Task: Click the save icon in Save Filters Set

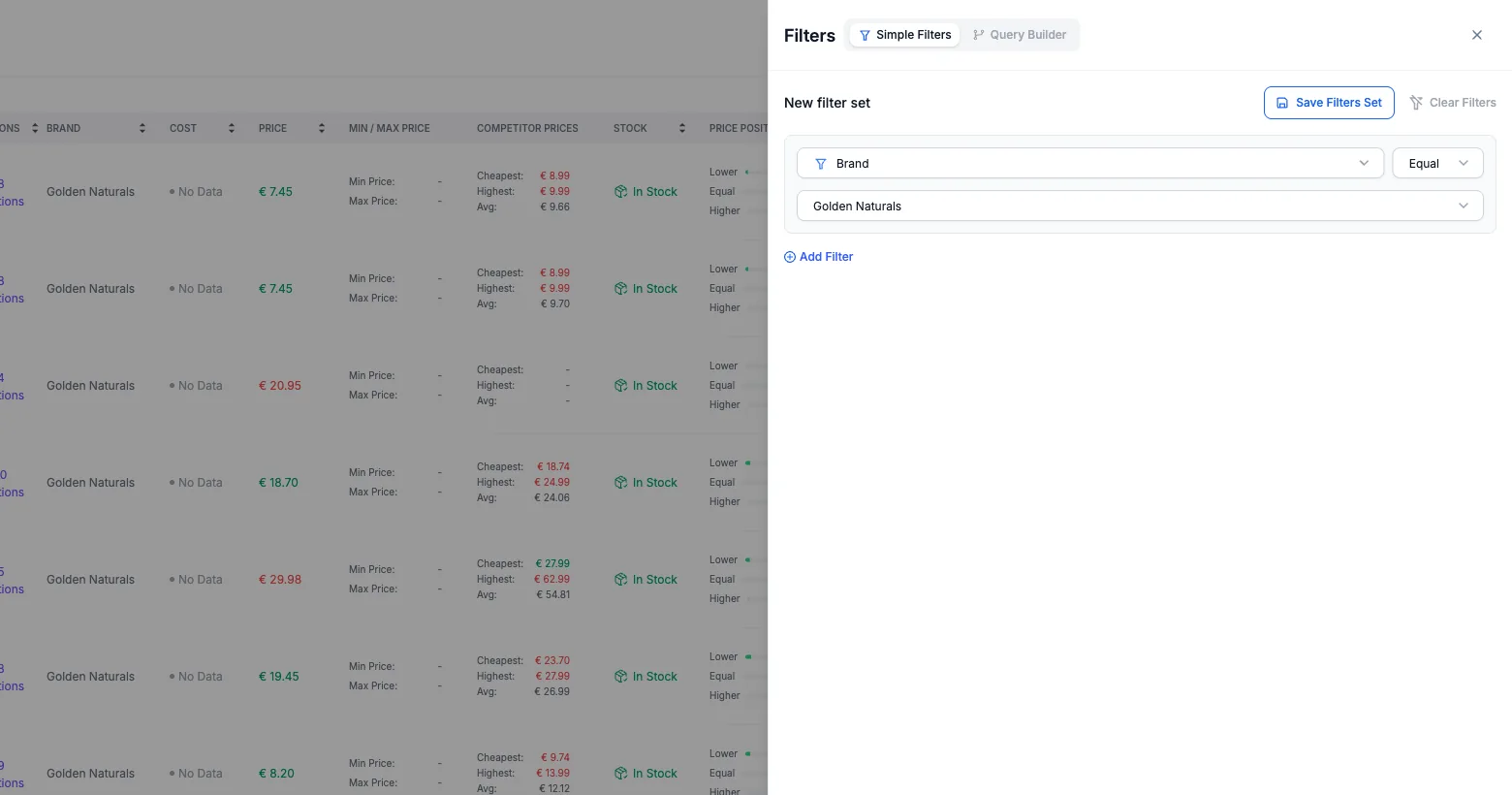Action: [x=1282, y=103]
